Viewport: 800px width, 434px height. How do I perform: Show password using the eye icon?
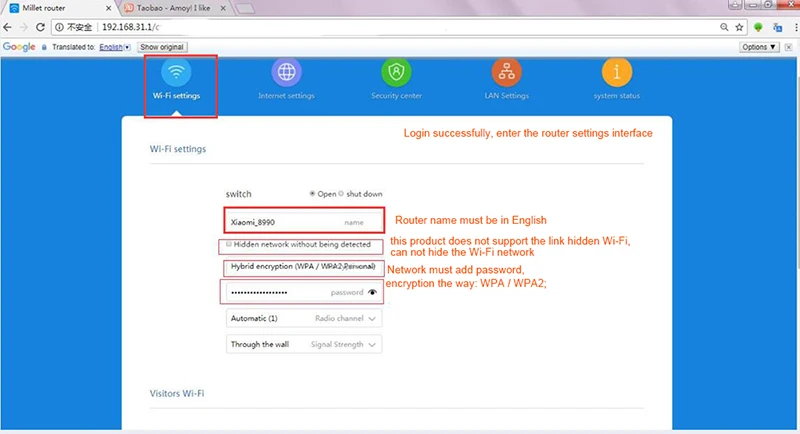[372, 292]
